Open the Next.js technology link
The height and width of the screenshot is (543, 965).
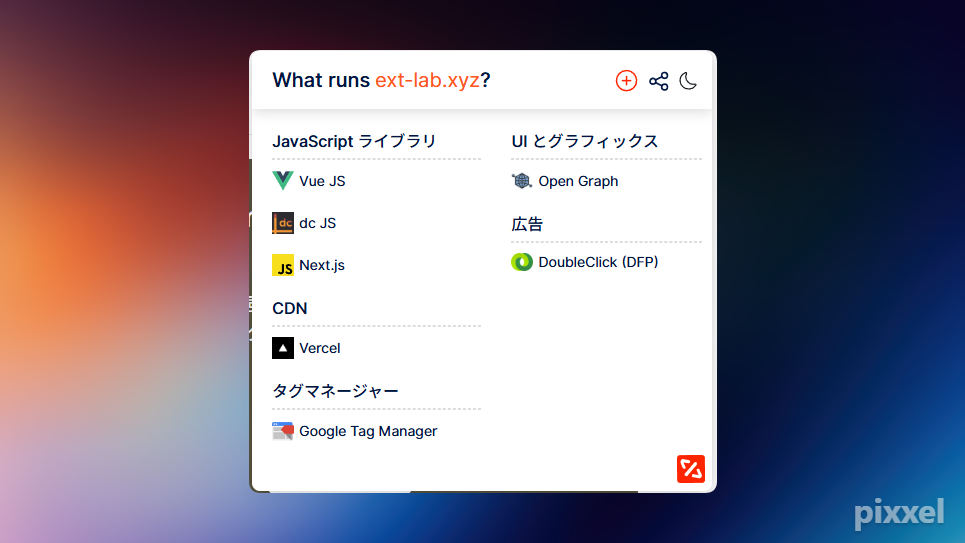tap(322, 265)
